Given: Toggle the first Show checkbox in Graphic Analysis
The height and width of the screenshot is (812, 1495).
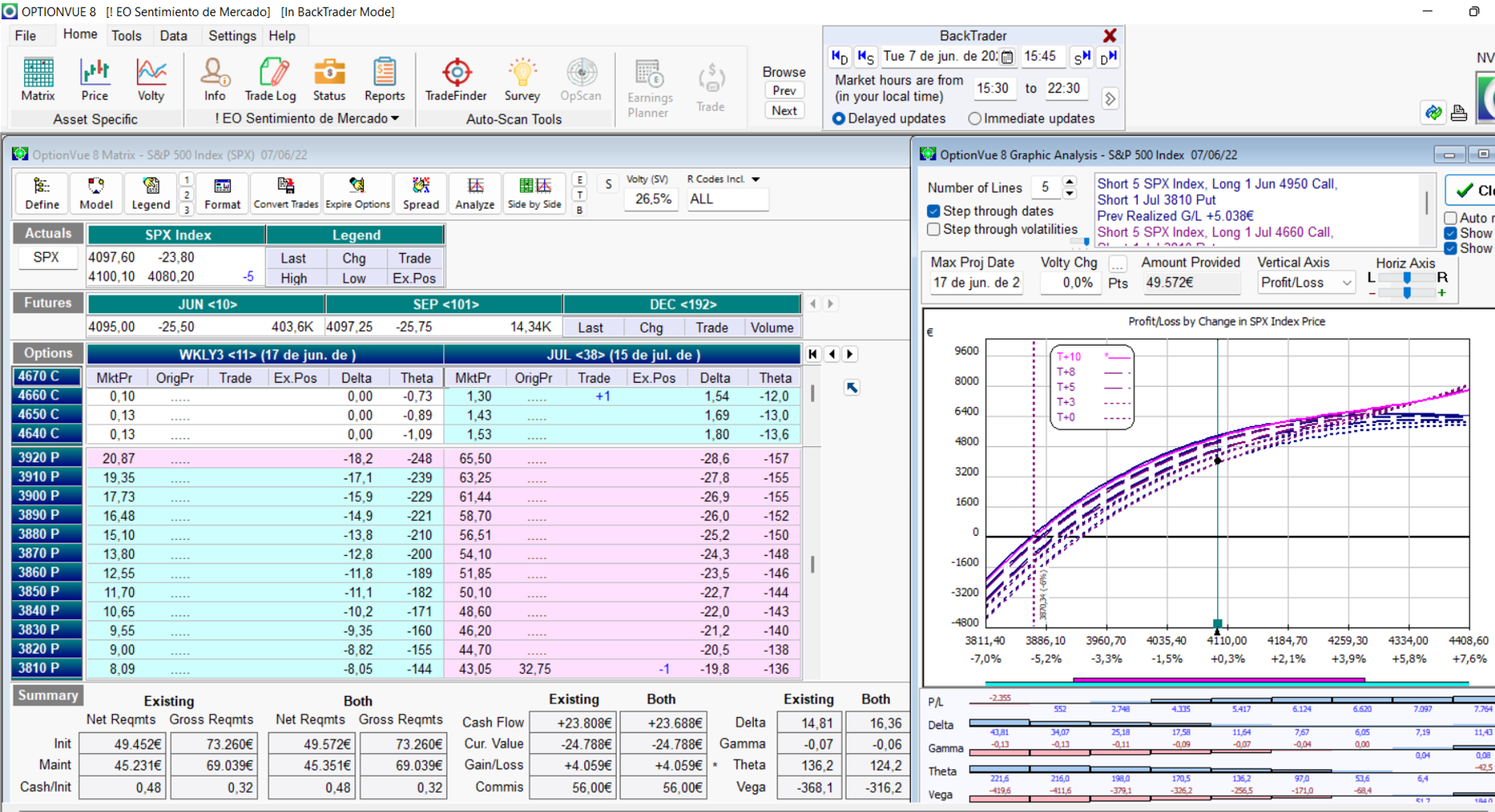Looking at the screenshot, I should [1451, 234].
